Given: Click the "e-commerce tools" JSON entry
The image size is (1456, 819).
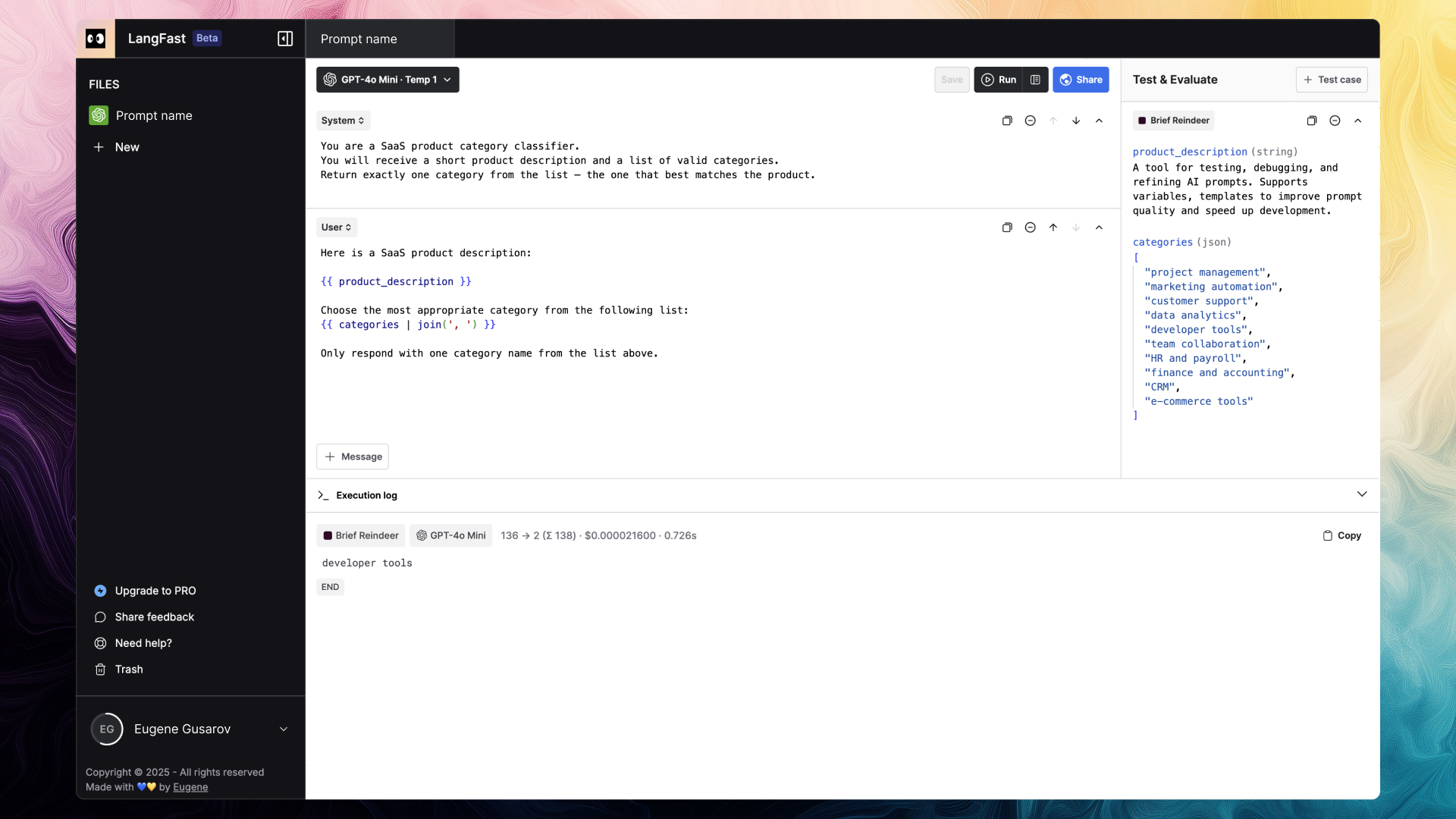Looking at the screenshot, I should pyautogui.click(x=1198, y=401).
